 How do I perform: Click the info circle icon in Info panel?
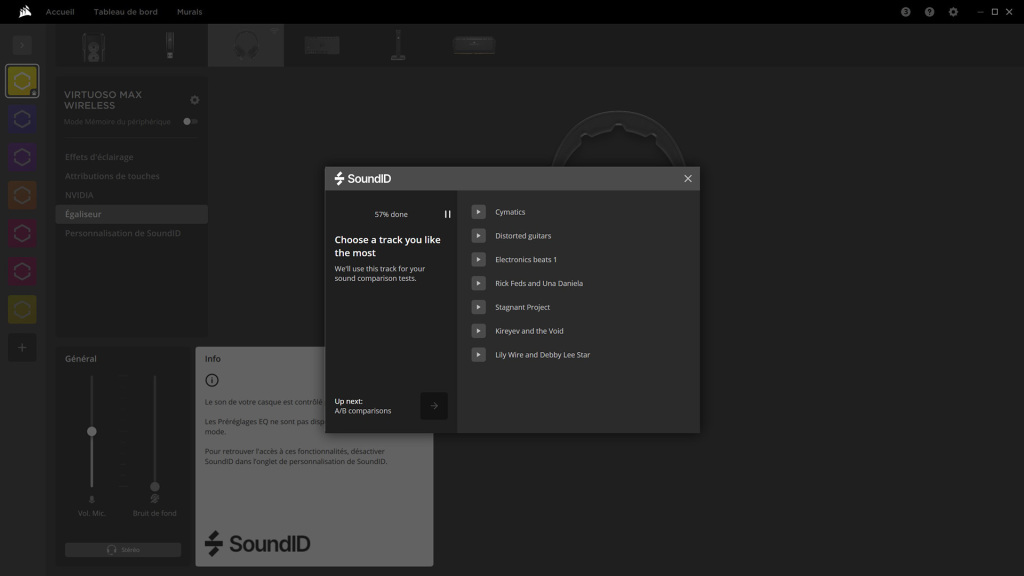click(212, 380)
